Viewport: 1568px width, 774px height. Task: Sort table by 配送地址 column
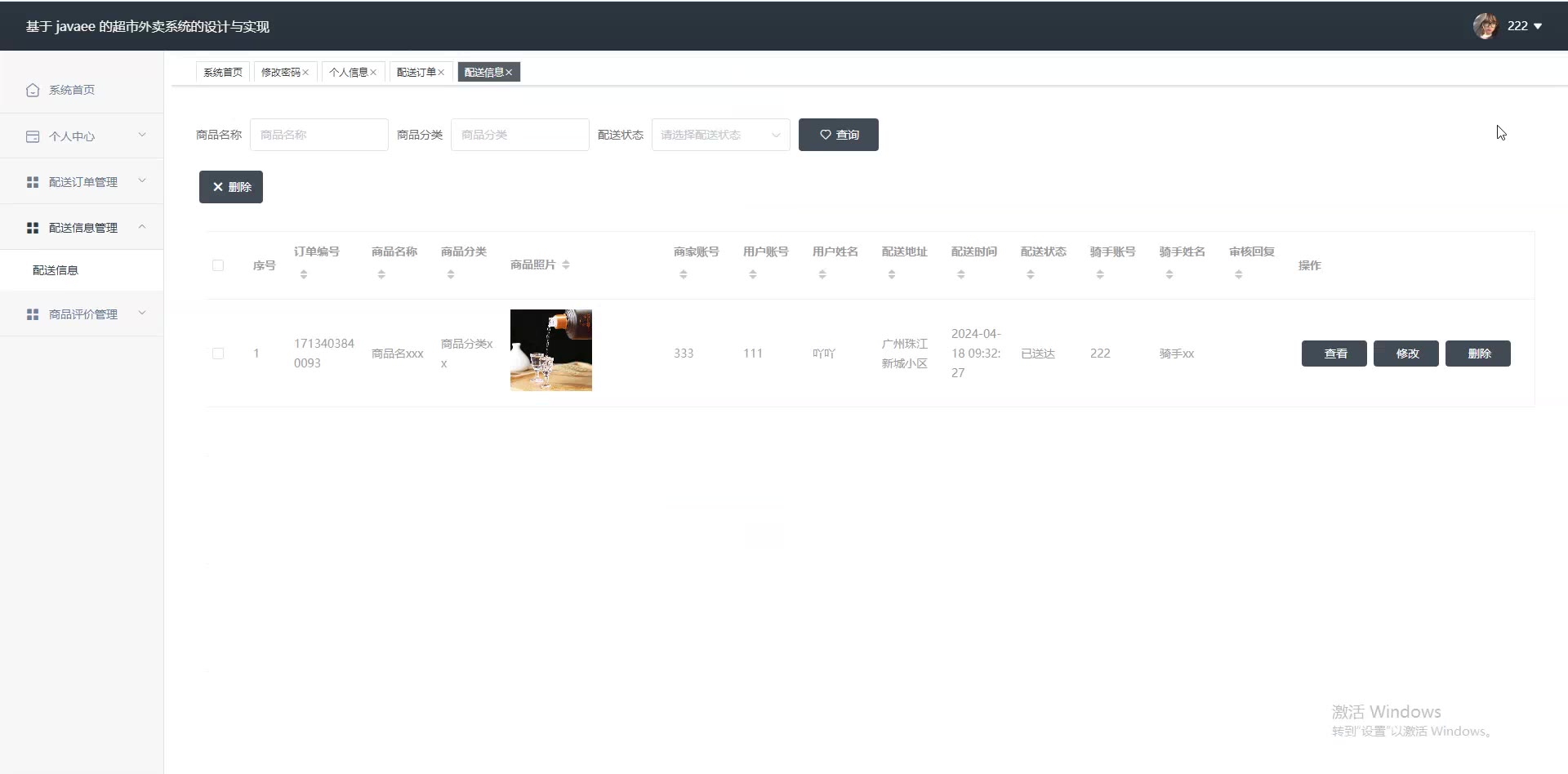click(x=892, y=274)
